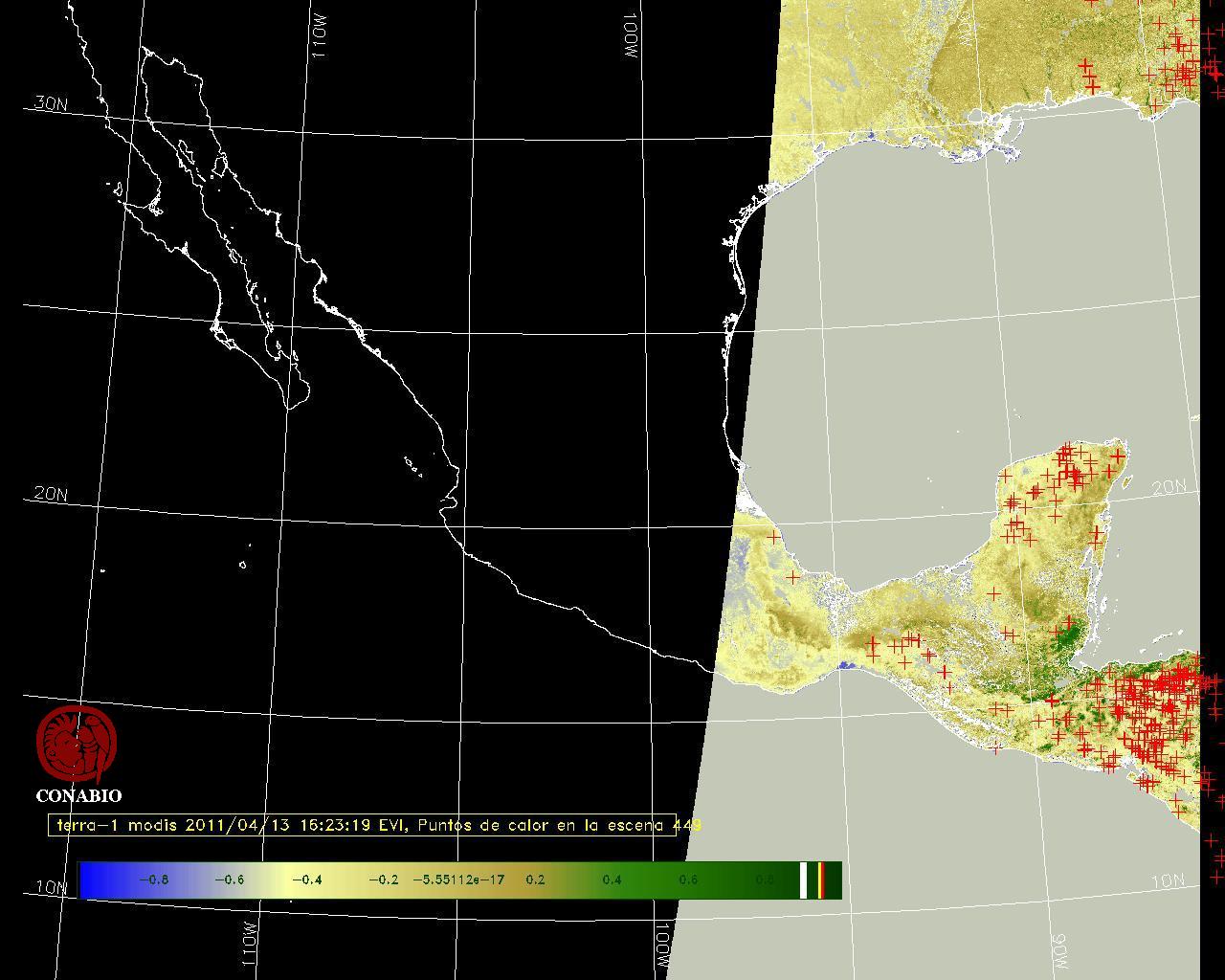The image size is (1225, 980).
Task: Select the terra-1 modis caption text box
Action: 362,825
